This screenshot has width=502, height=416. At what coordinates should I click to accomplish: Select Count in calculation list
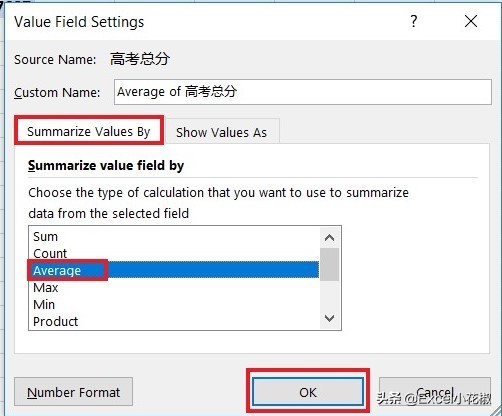coord(50,254)
